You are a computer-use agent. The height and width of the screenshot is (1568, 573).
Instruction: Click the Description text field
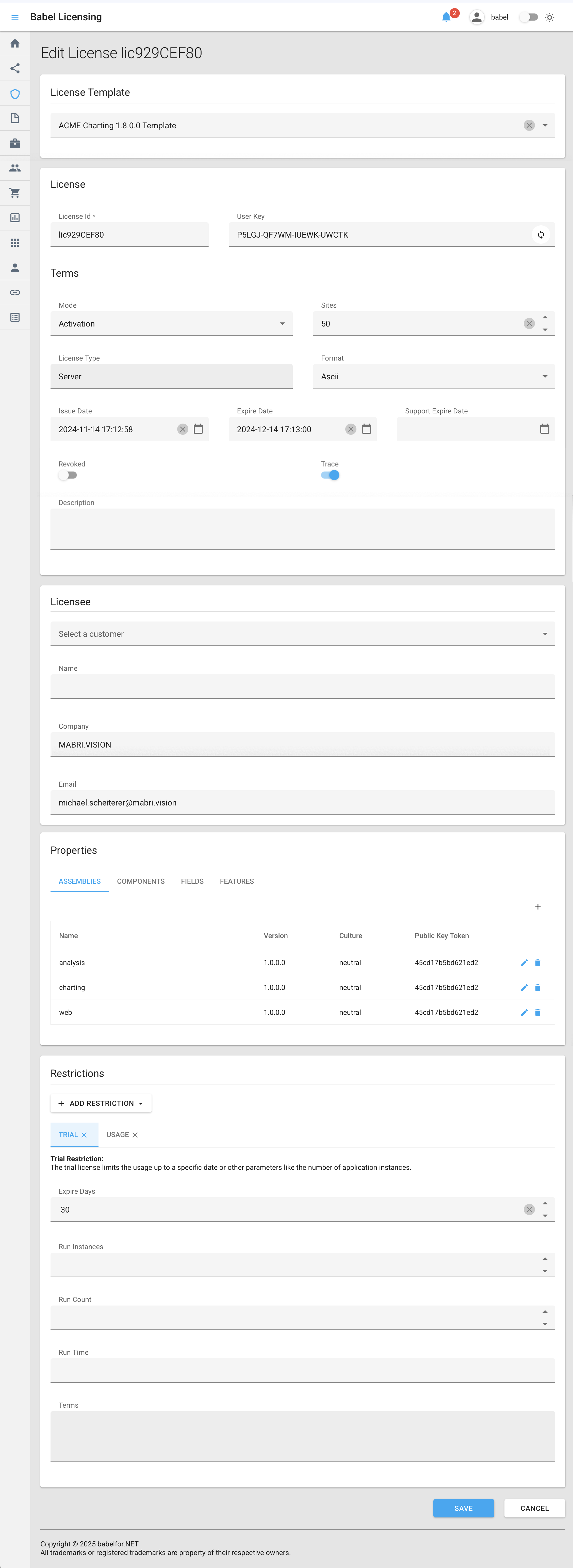pyautogui.click(x=302, y=528)
